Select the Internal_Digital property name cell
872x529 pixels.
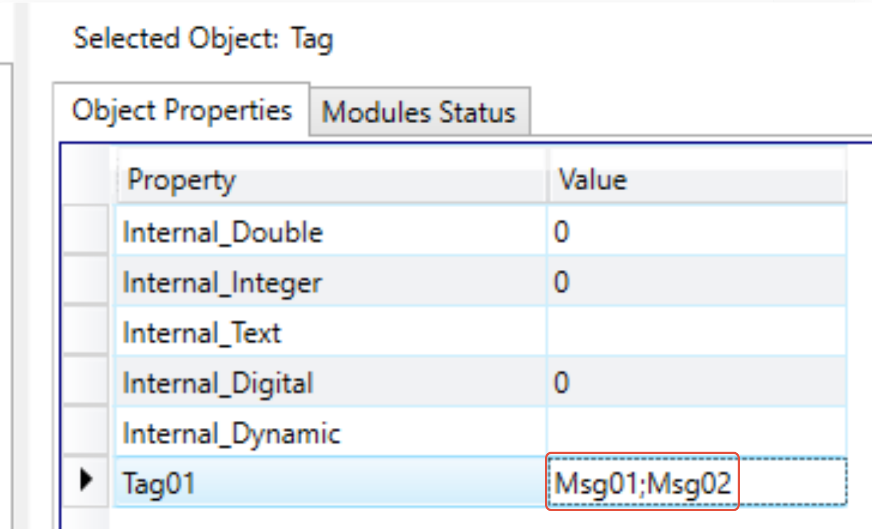[330, 383]
